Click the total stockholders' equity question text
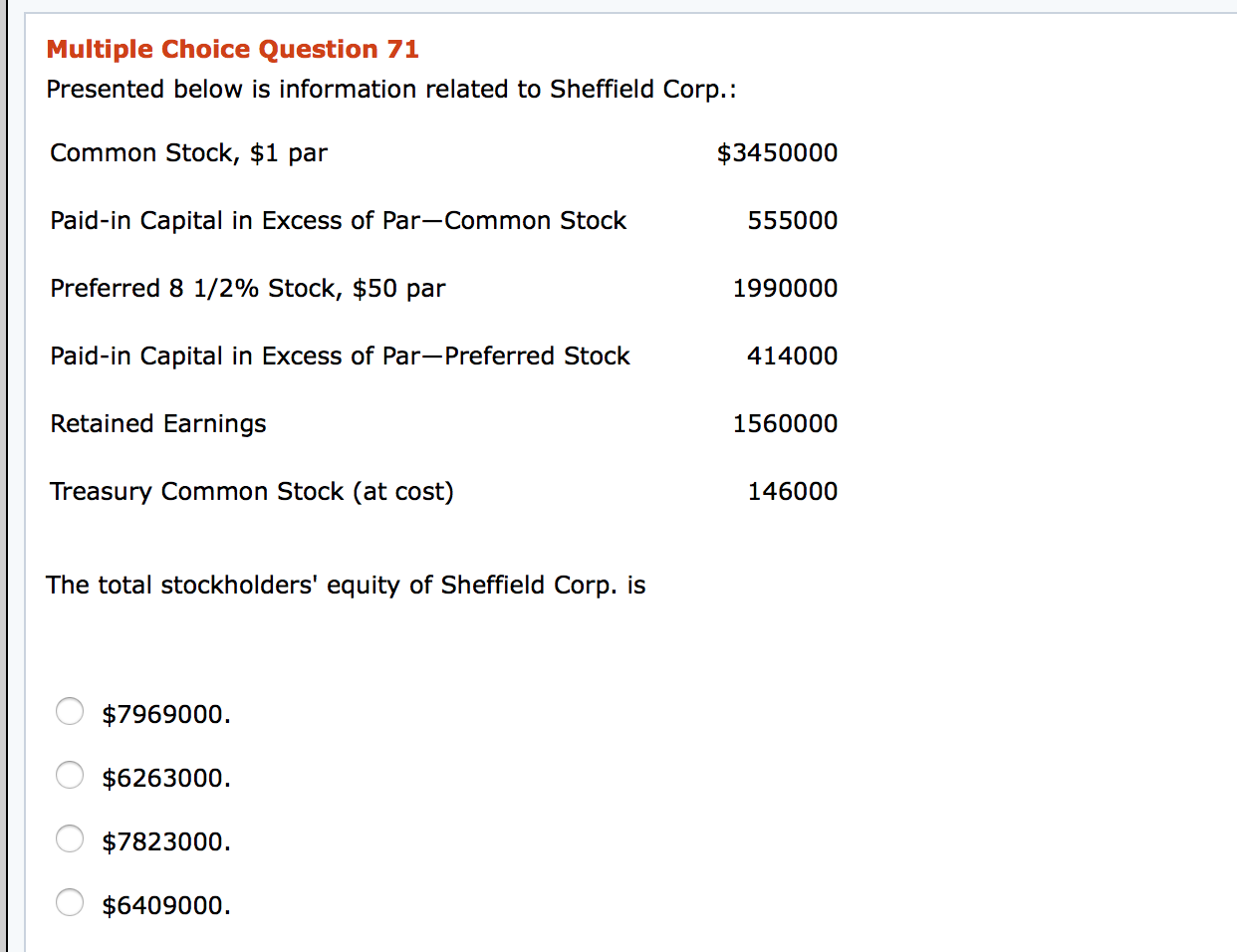 pos(345,586)
